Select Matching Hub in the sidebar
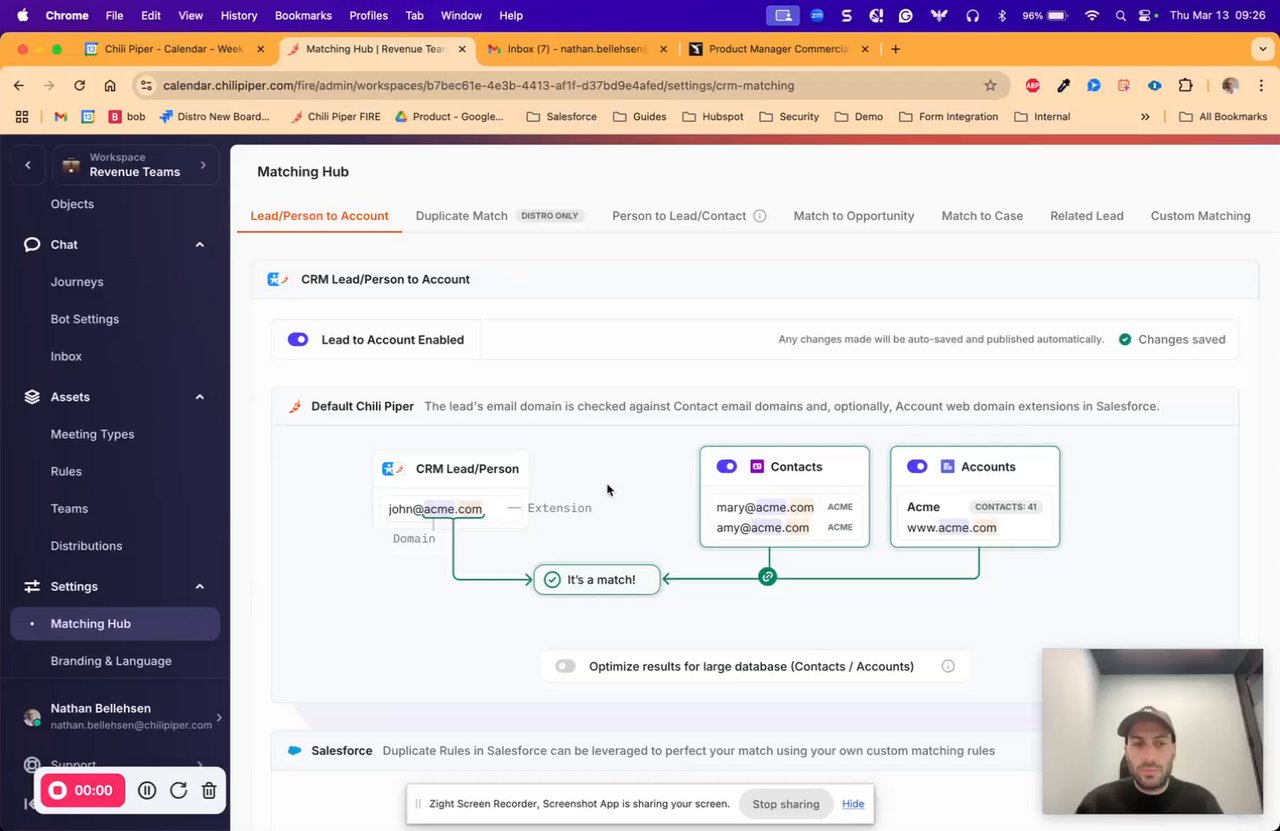Viewport: 1280px width, 831px height. (x=115, y=624)
